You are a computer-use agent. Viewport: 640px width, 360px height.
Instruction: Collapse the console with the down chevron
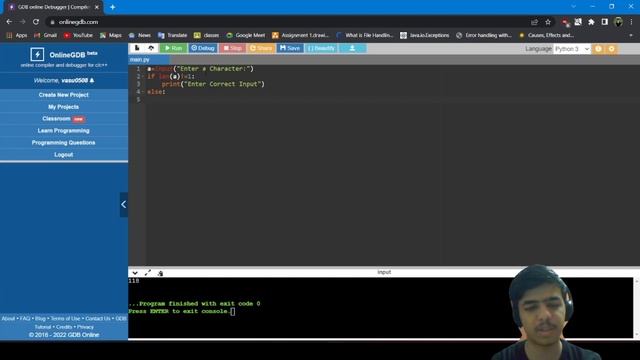click(135, 273)
